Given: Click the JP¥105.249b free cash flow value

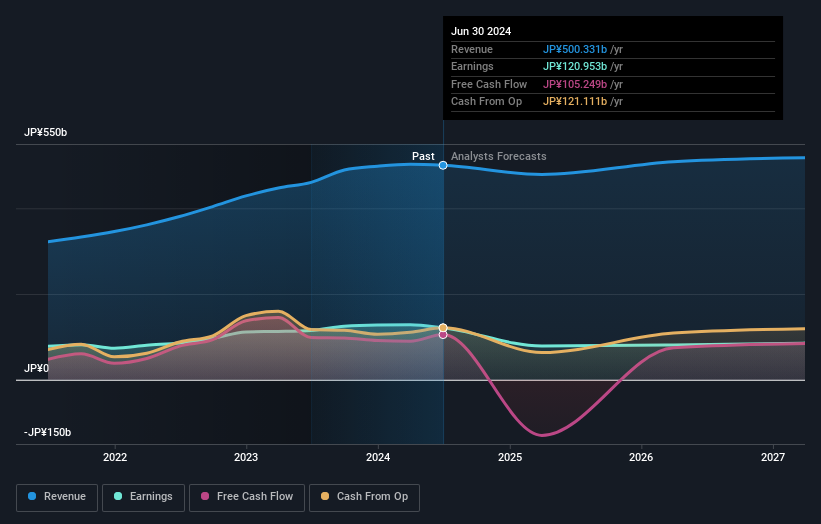Looking at the screenshot, I should [x=575, y=84].
